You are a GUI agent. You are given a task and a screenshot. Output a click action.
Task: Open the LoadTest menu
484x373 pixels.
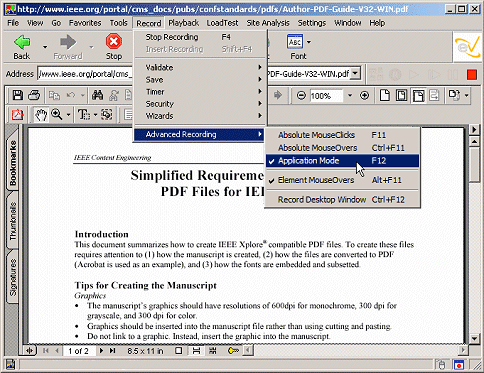222,23
